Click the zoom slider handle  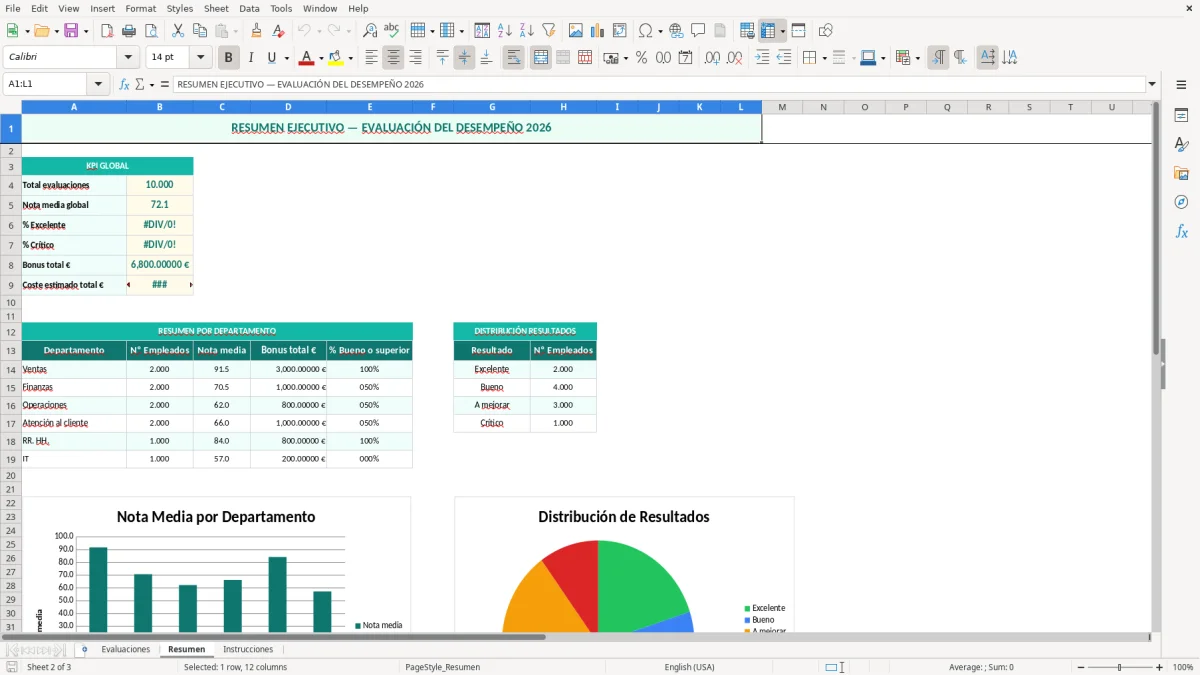1119,667
